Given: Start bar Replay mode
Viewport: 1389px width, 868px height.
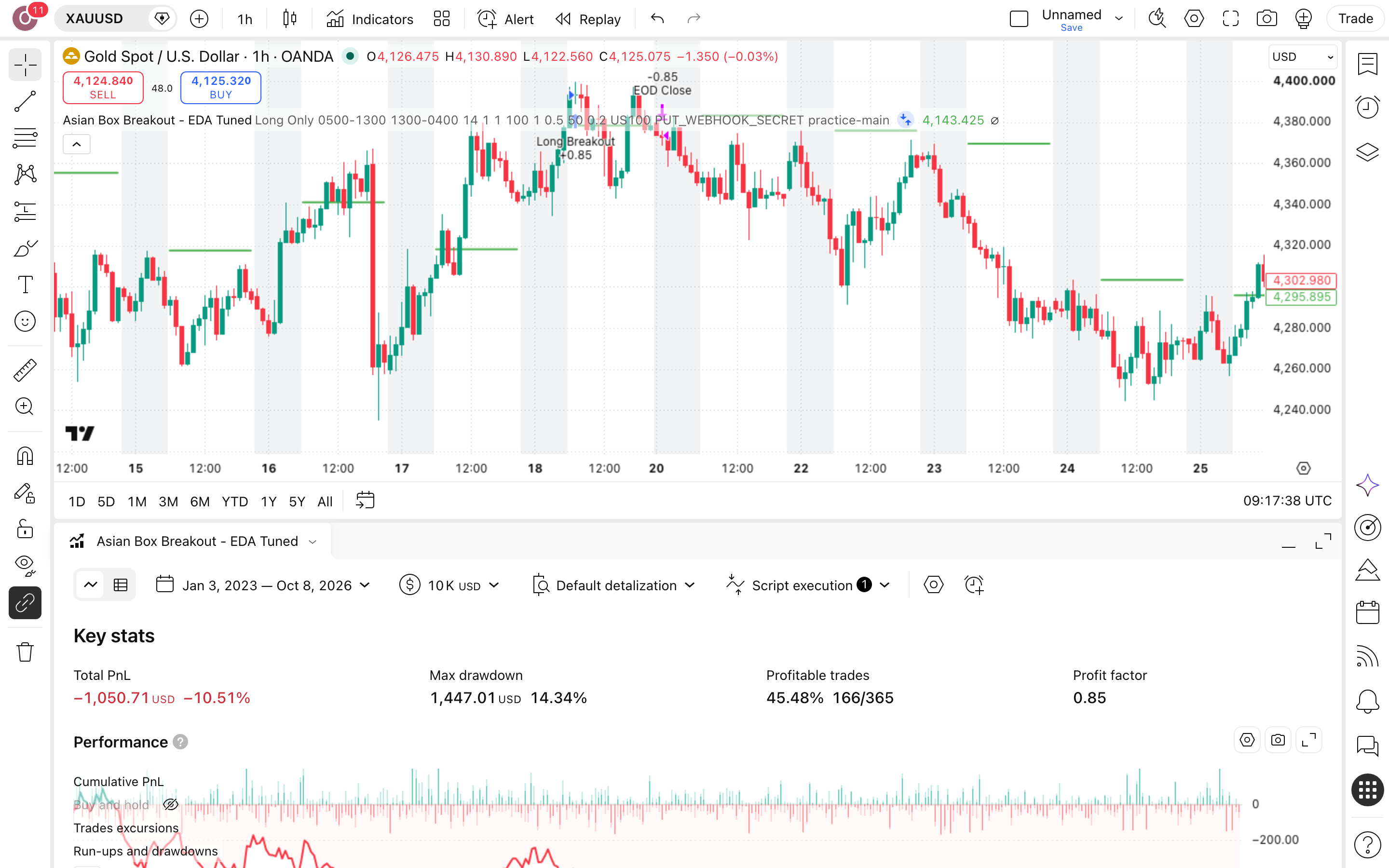Looking at the screenshot, I should pyautogui.click(x=588, y=19).
